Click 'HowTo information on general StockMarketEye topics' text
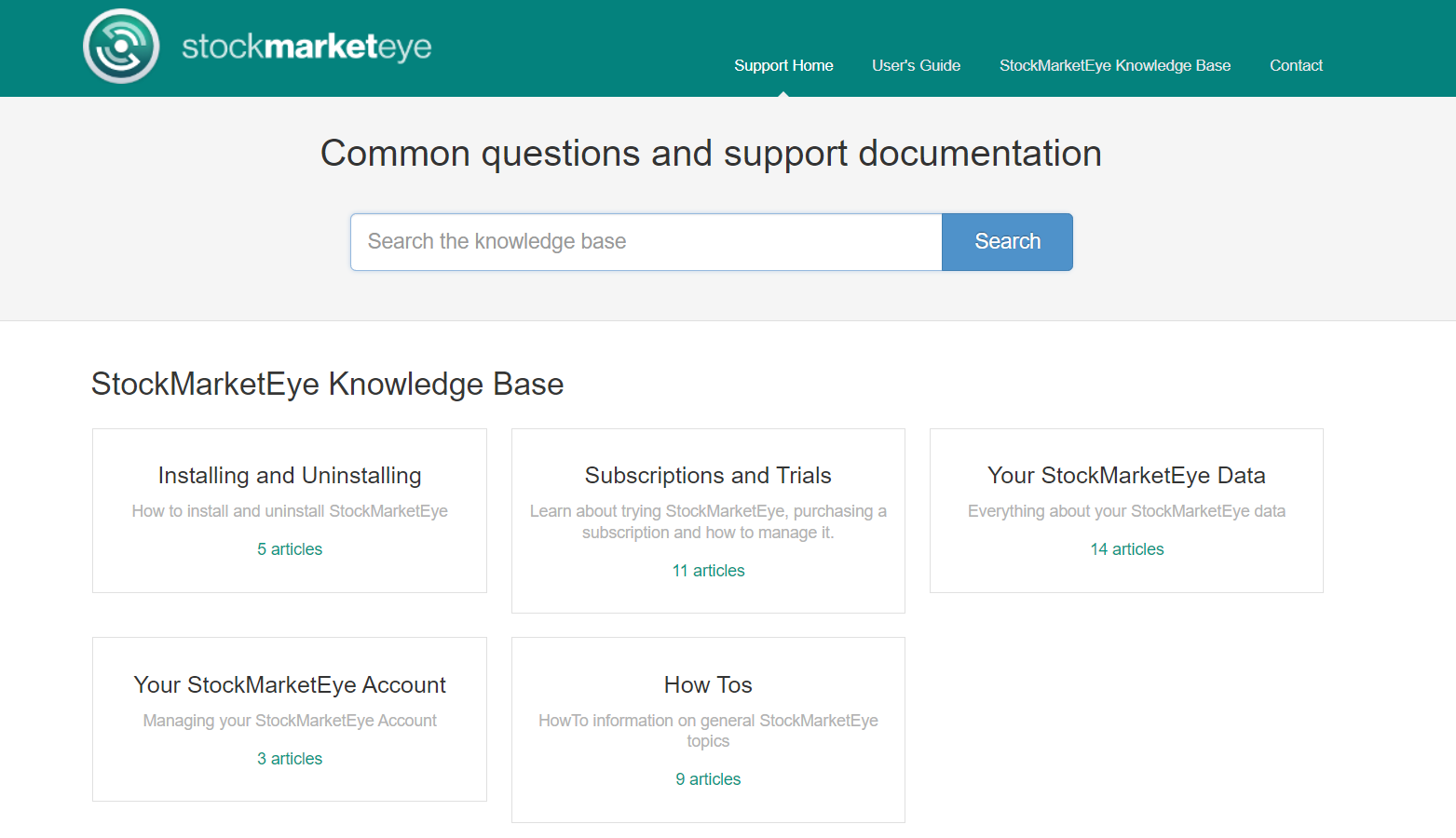 point(708,731)
